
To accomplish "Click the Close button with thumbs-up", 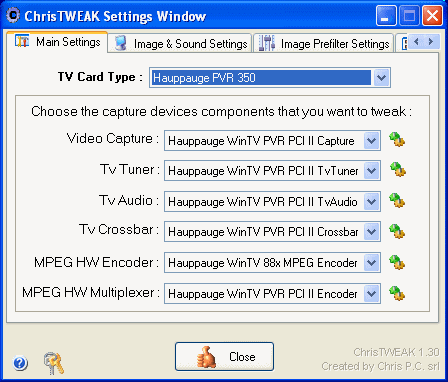I will [x=224, y=356].
